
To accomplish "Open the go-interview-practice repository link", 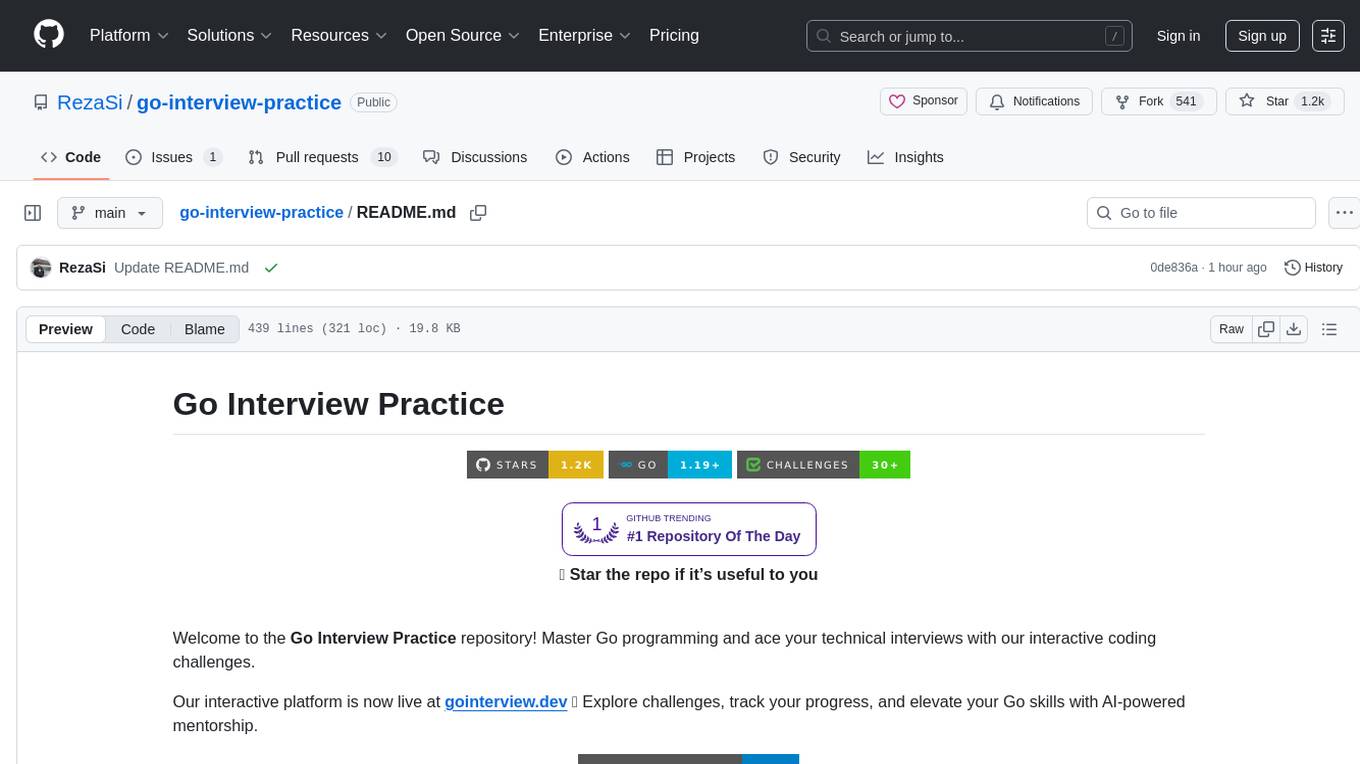I will (x=239, y=102).
